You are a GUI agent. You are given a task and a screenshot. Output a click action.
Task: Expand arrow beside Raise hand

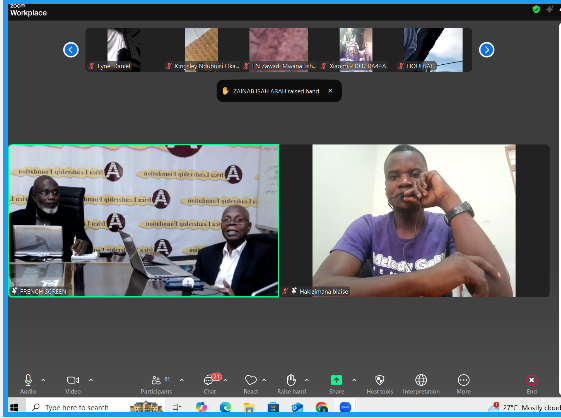click(306, 380)
